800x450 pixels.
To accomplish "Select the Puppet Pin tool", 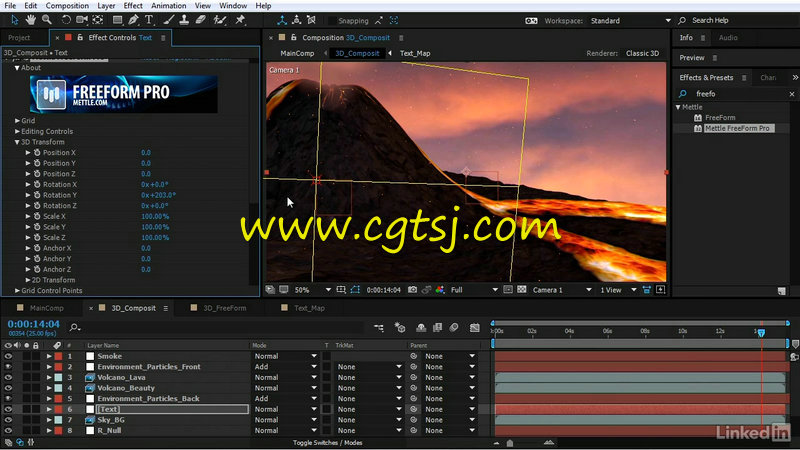I will [240, 20].
